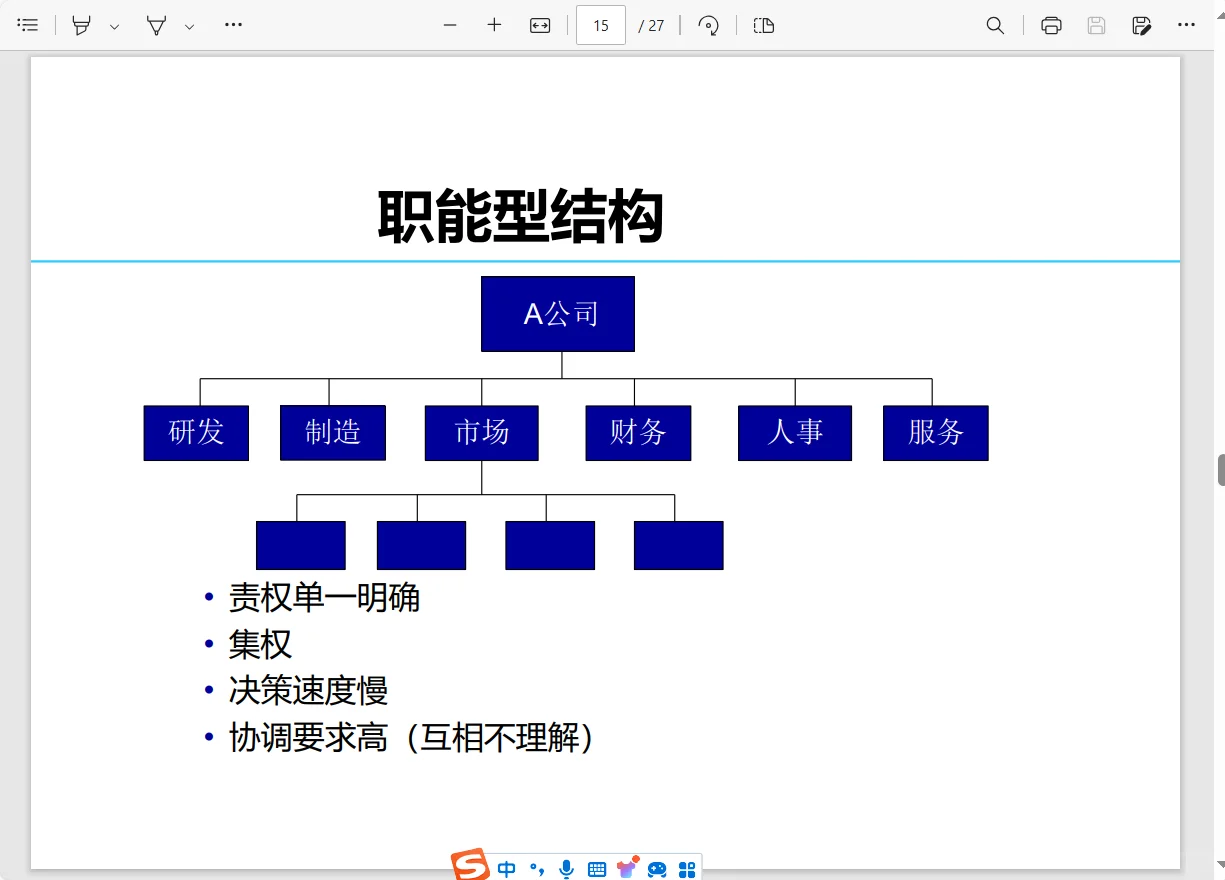Toggle Sogou punctuation mode
This screenshot has height=880, width=1225.
pos(538,868)
